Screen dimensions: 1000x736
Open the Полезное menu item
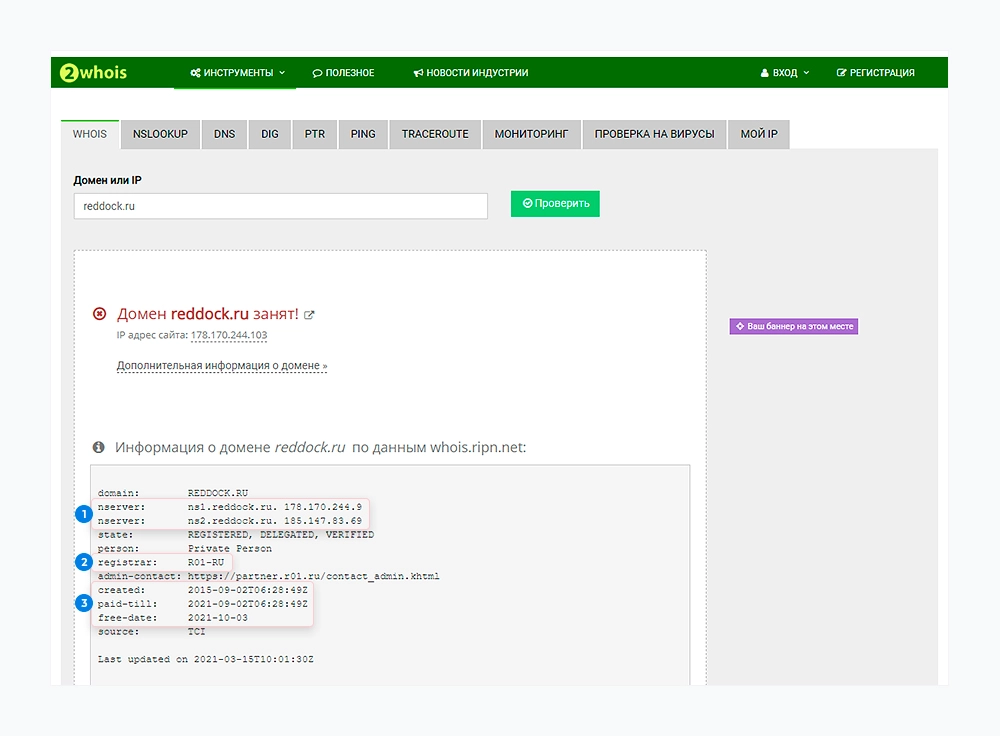[x=343, y=73]
